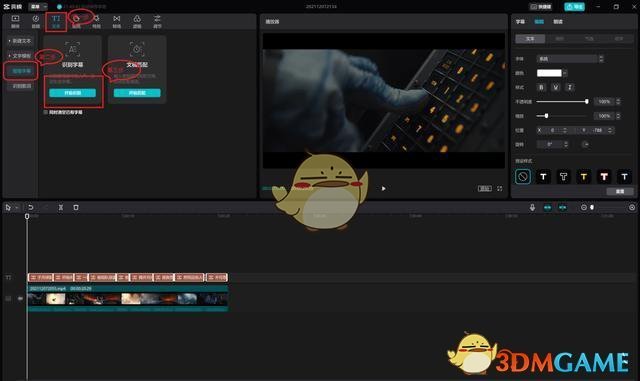Click the start matching button under script matching

click(x=137, y=93)
